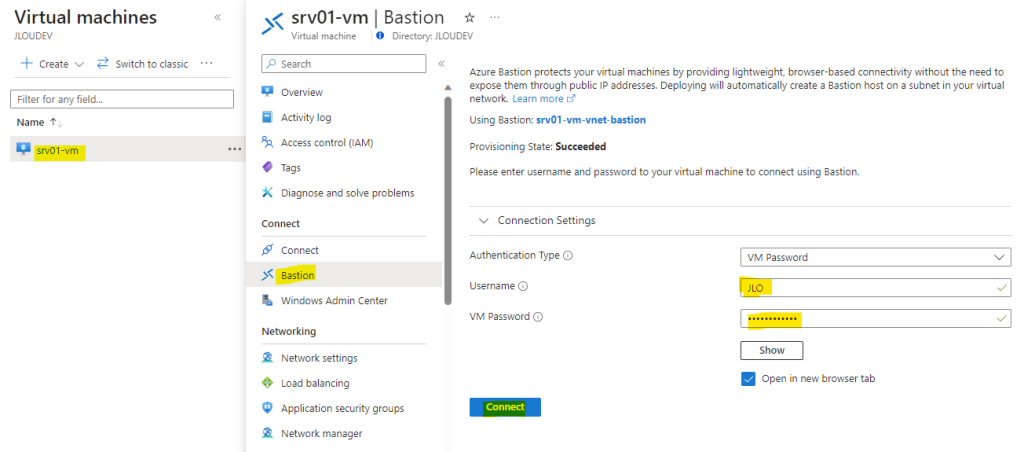The width and height of the screenshot is (1024, 452).
Task: Click the blue Connect button
Action: click(x=505, y=407)
